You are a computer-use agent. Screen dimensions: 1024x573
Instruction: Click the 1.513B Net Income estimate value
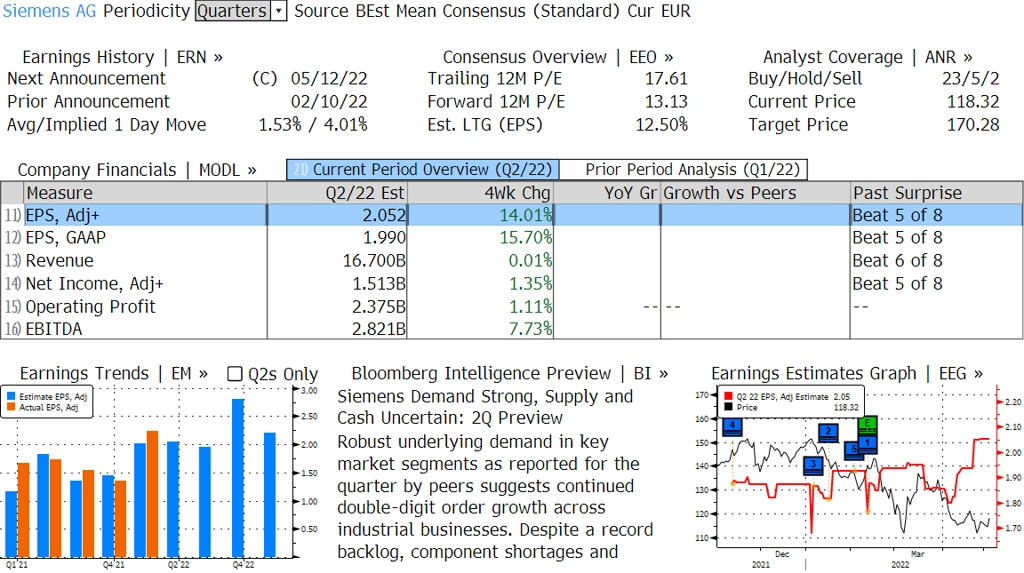379,284
